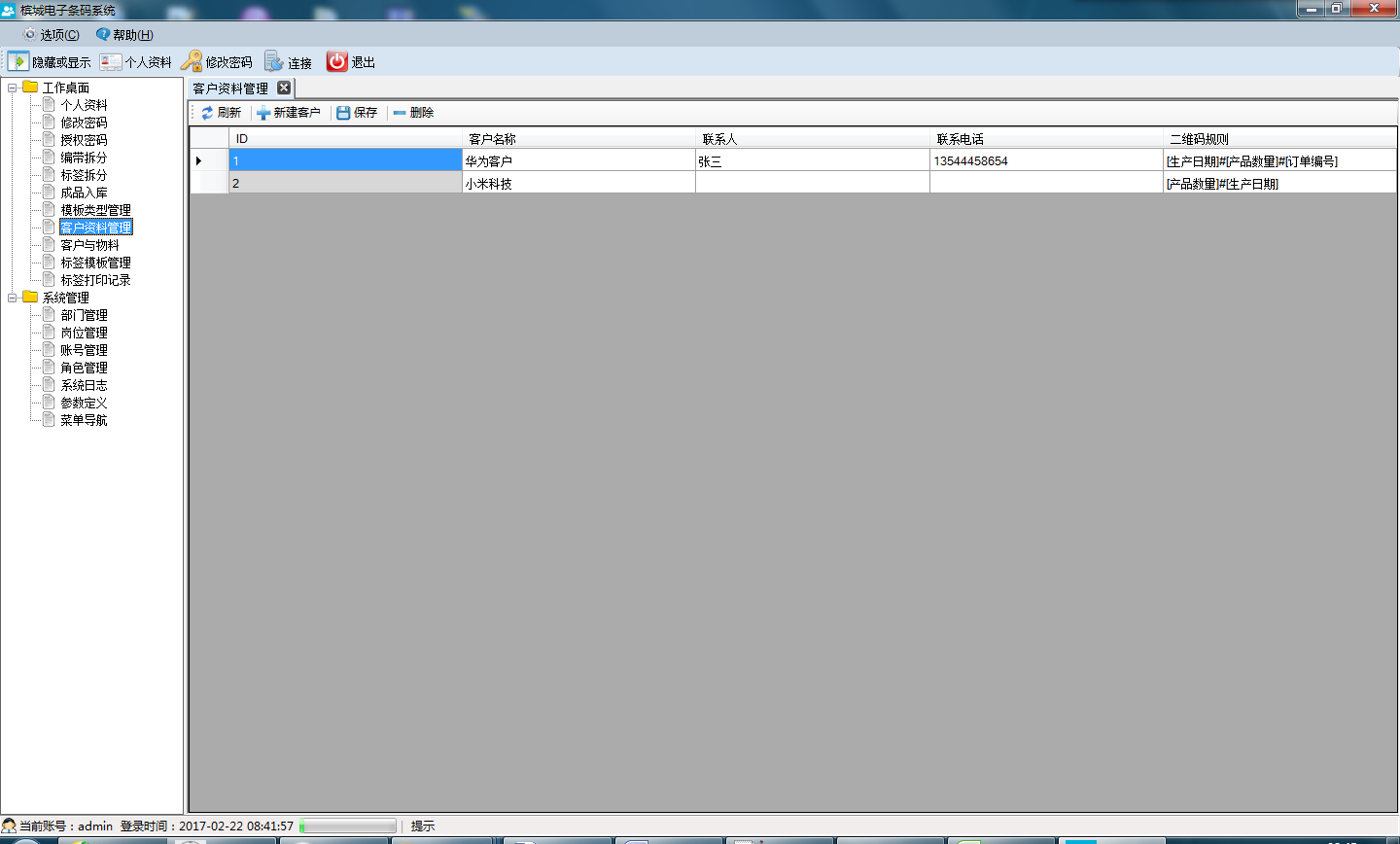Image resolution: width=1400 pixels, height=844 pixels.
Task: Sort by the 客户名称 column header
Action: click(492, 139)
